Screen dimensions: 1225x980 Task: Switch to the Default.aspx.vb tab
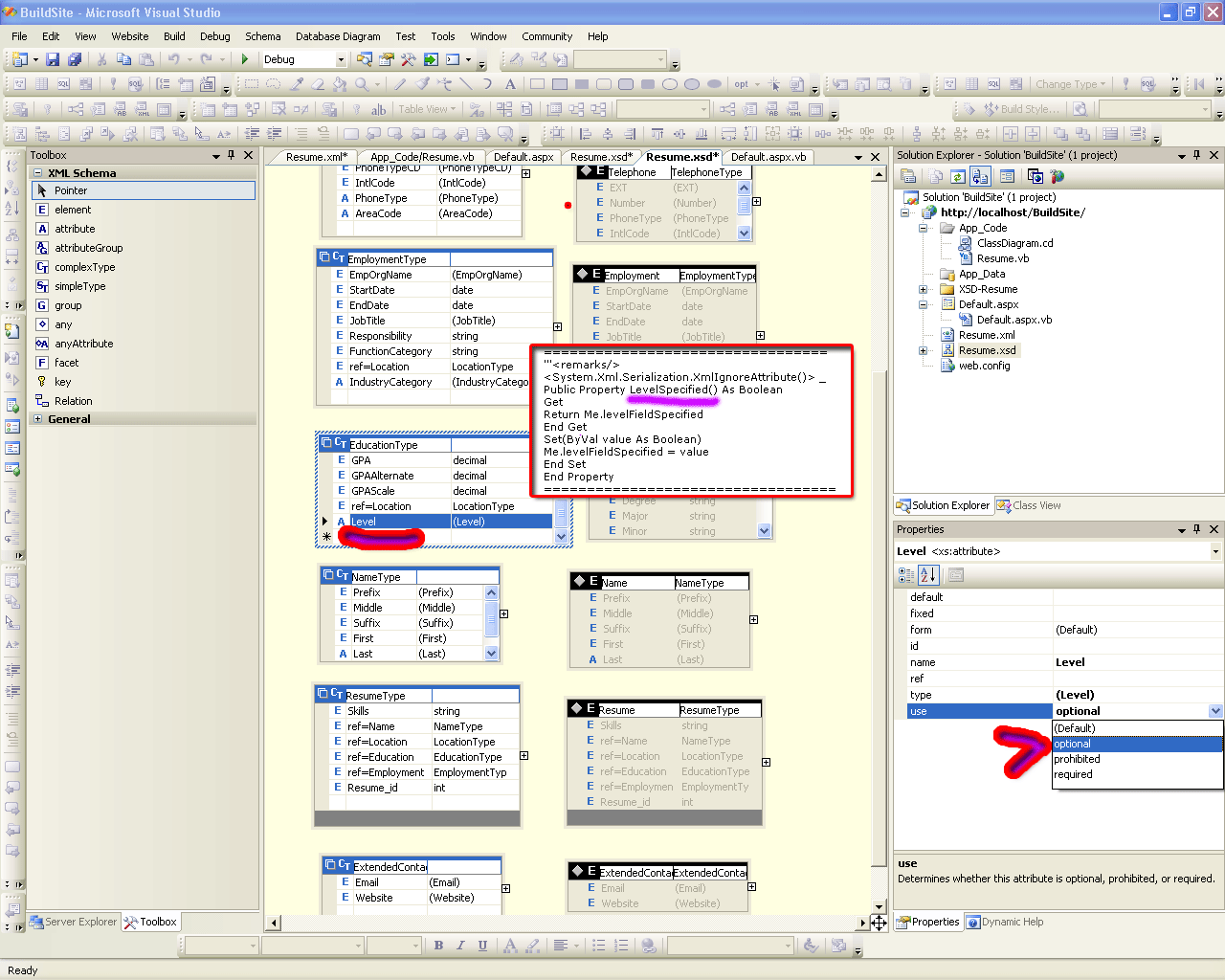click(x=768, y=157)
